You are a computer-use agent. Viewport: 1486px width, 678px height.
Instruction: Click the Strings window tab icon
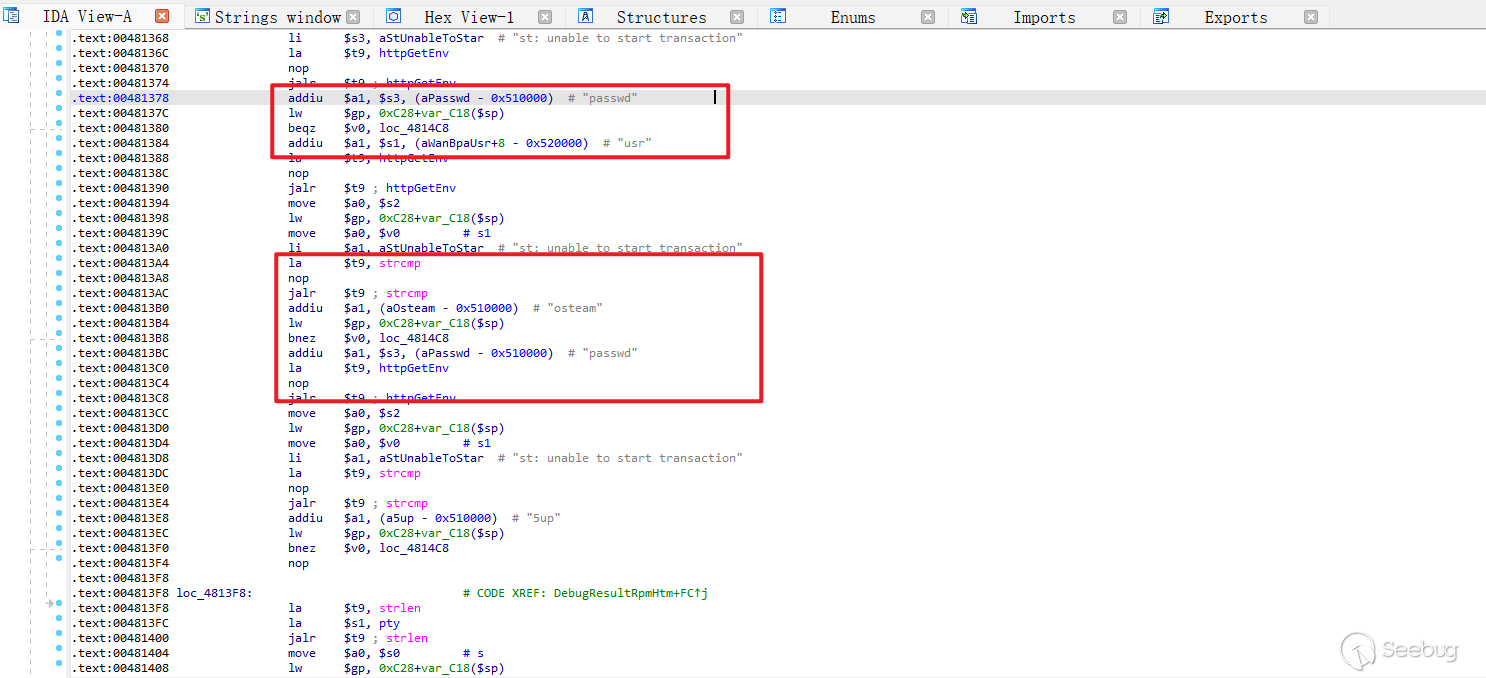pos(202,17)
